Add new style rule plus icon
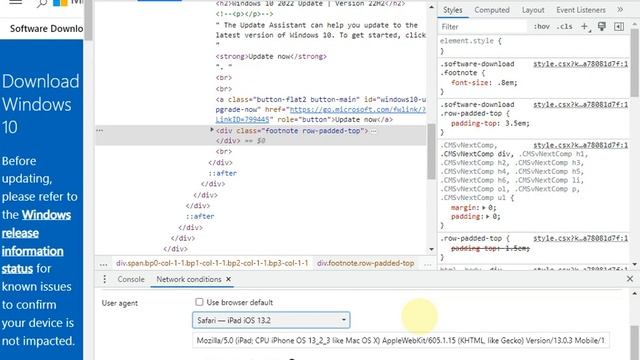 (x=585, y=27)
